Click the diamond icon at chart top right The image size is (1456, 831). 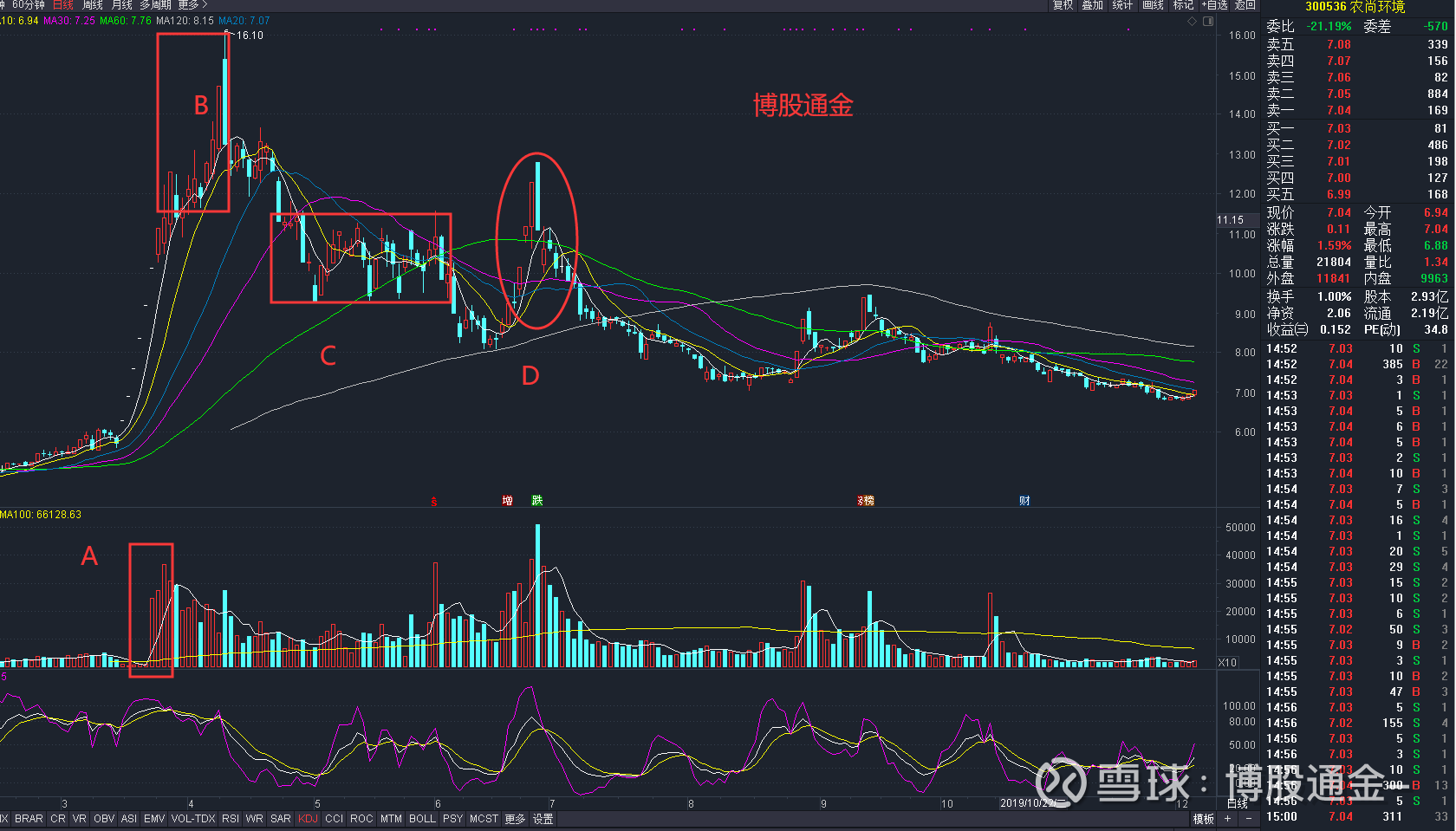click(x=1193, y=22)
